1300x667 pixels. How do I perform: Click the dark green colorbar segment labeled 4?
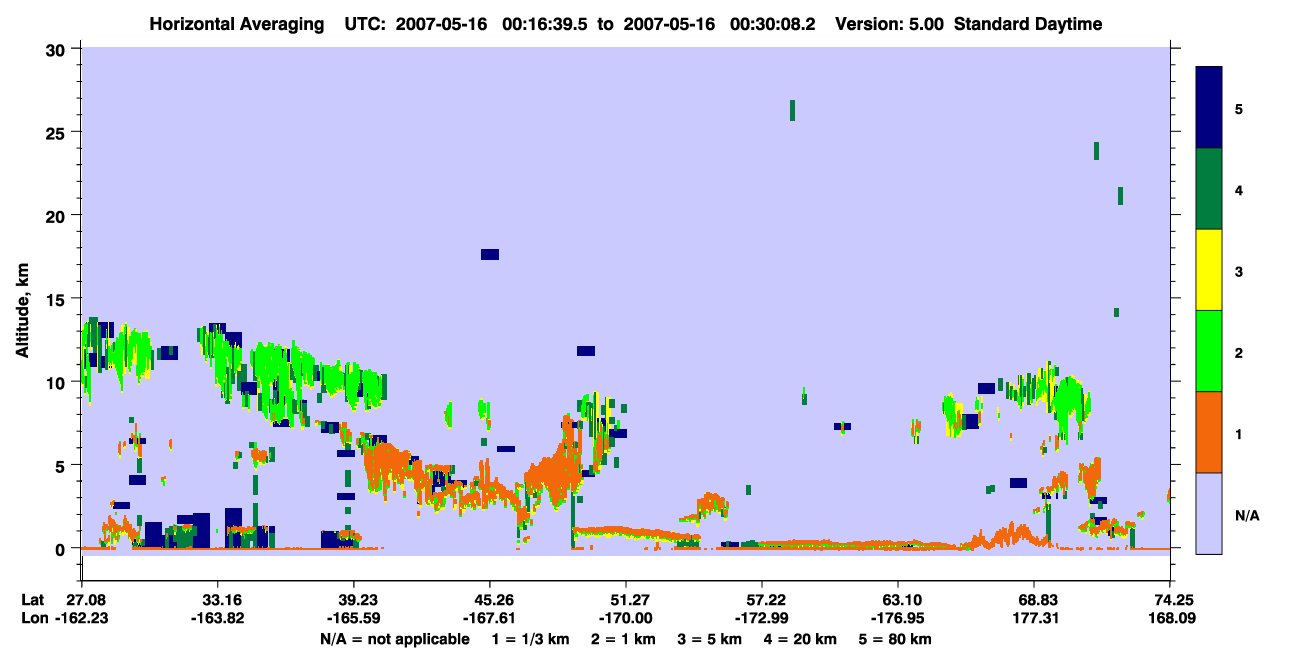point(1209,189)
